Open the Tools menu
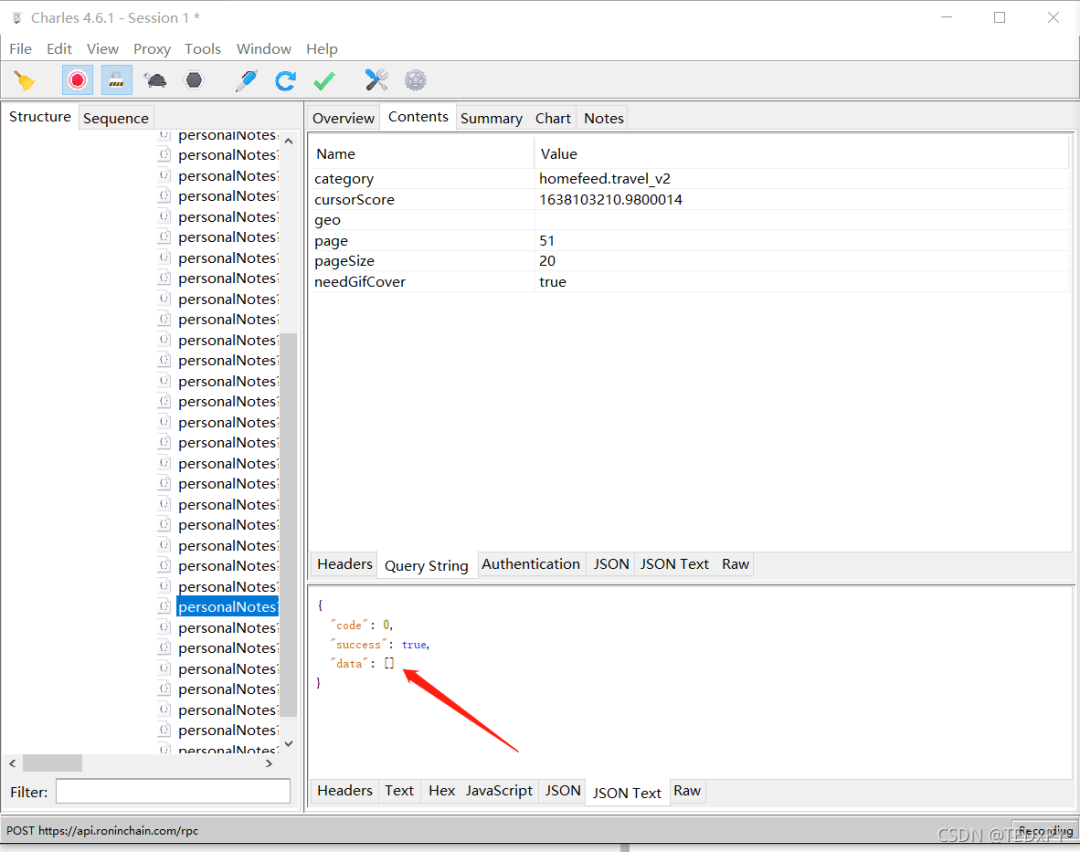The height and width of the screenshot is (852, 1080). 202,49
